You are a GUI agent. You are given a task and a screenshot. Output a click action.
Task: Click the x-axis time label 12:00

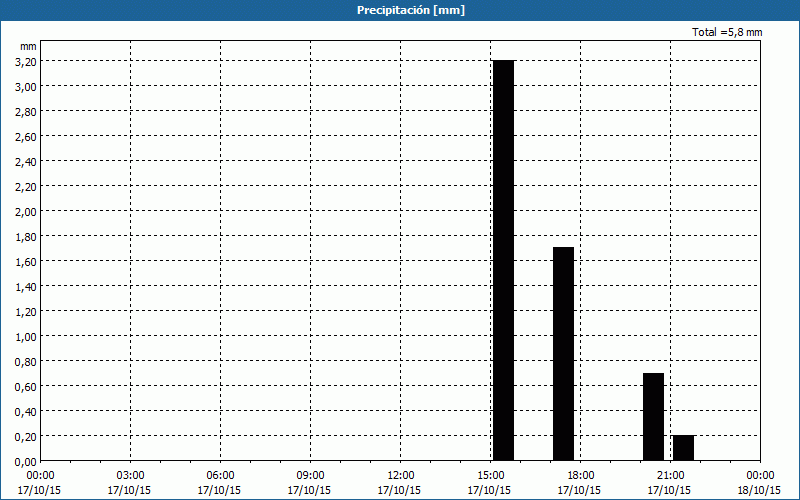401,476
